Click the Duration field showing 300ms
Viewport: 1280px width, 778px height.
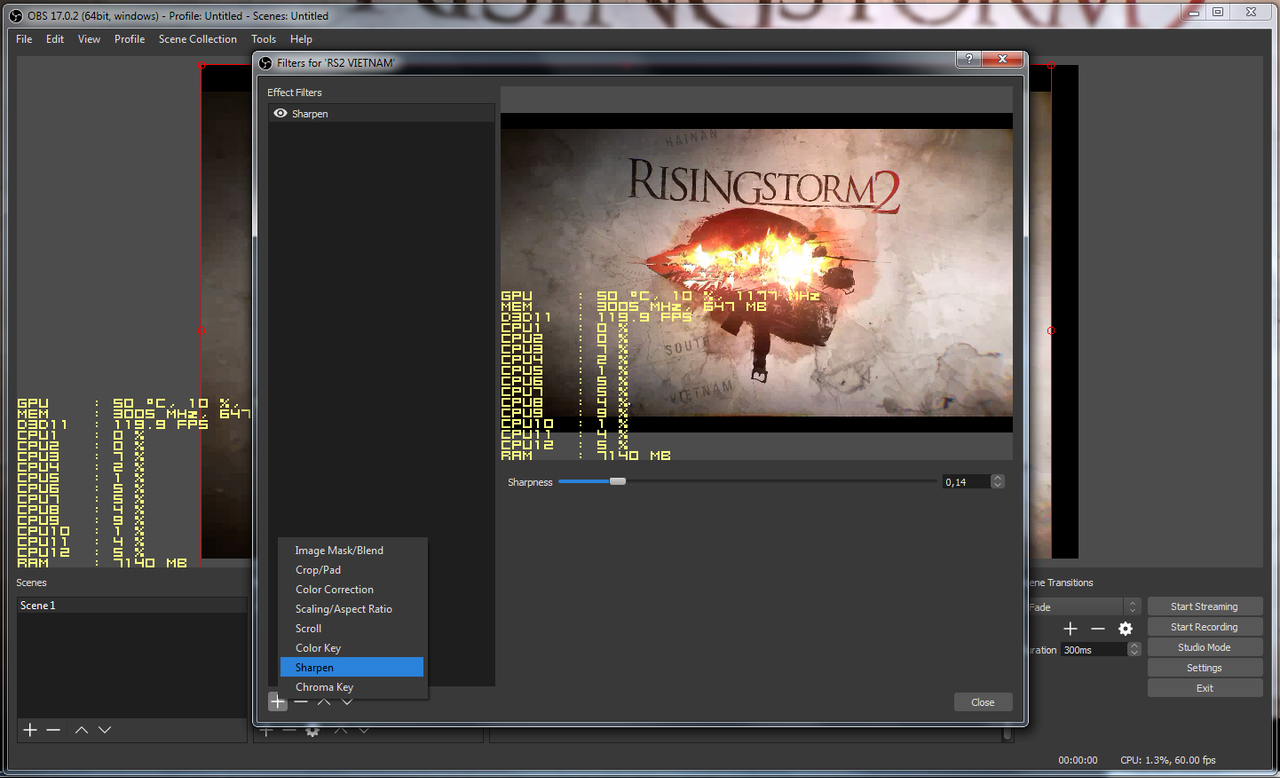[1094, 649]
